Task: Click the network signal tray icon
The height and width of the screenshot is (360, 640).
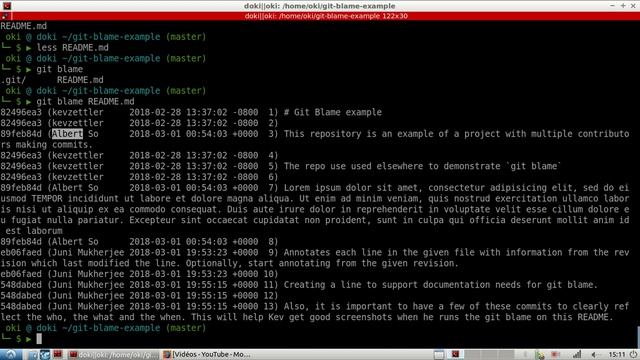Action: click(576, 354)
